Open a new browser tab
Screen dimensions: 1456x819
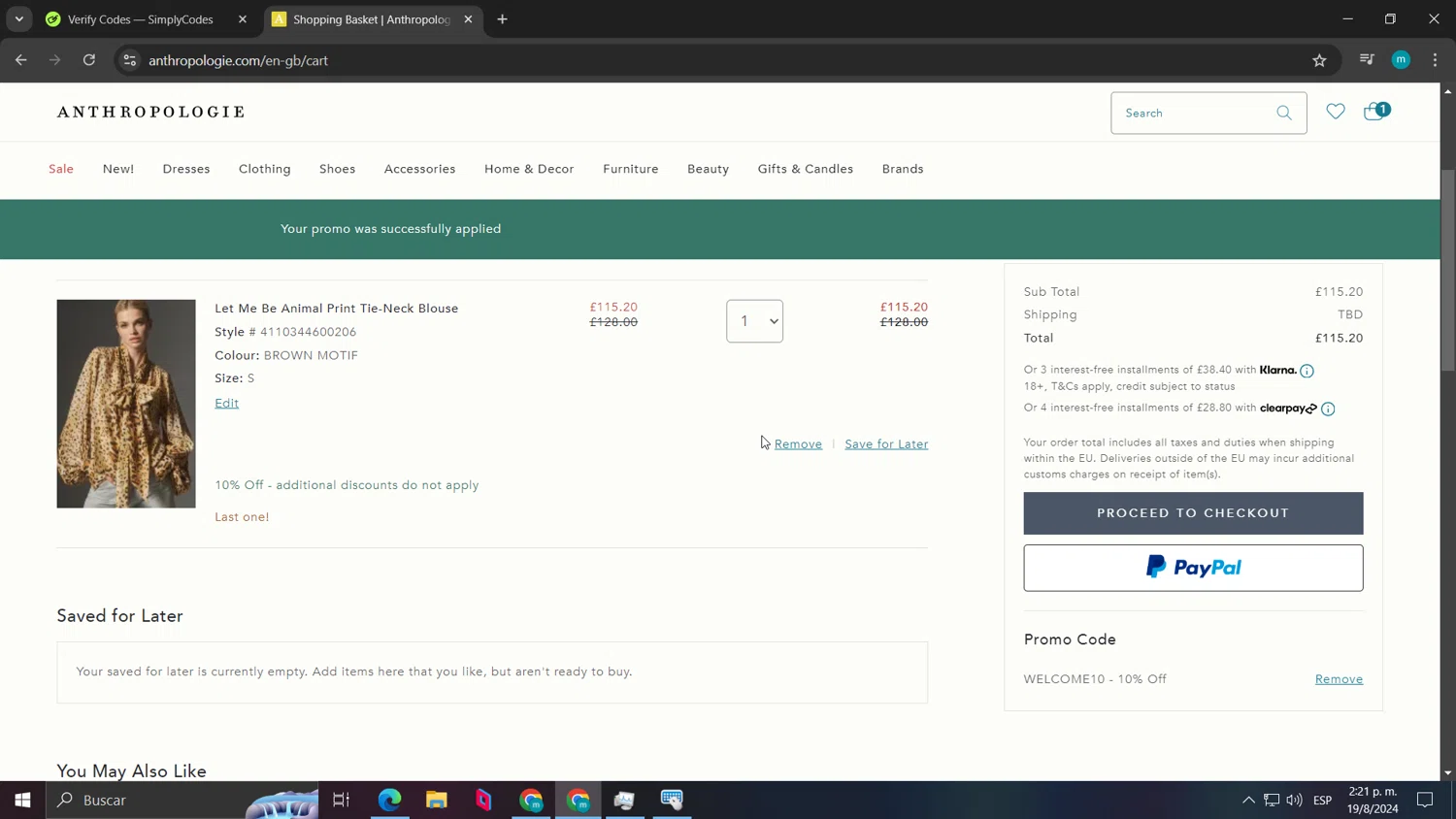(502, 19)
